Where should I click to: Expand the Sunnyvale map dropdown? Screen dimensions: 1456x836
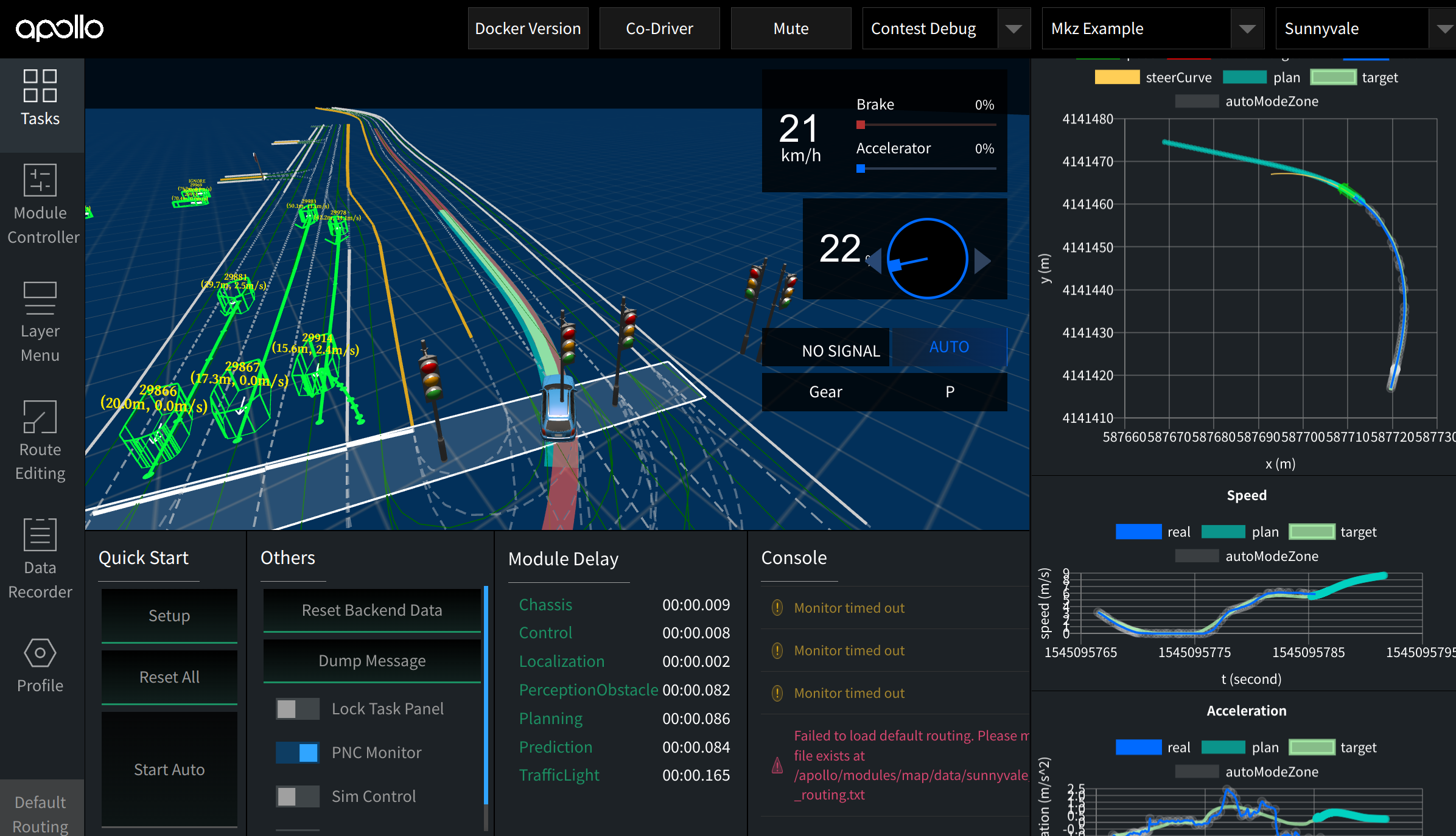coord(1443,29)
